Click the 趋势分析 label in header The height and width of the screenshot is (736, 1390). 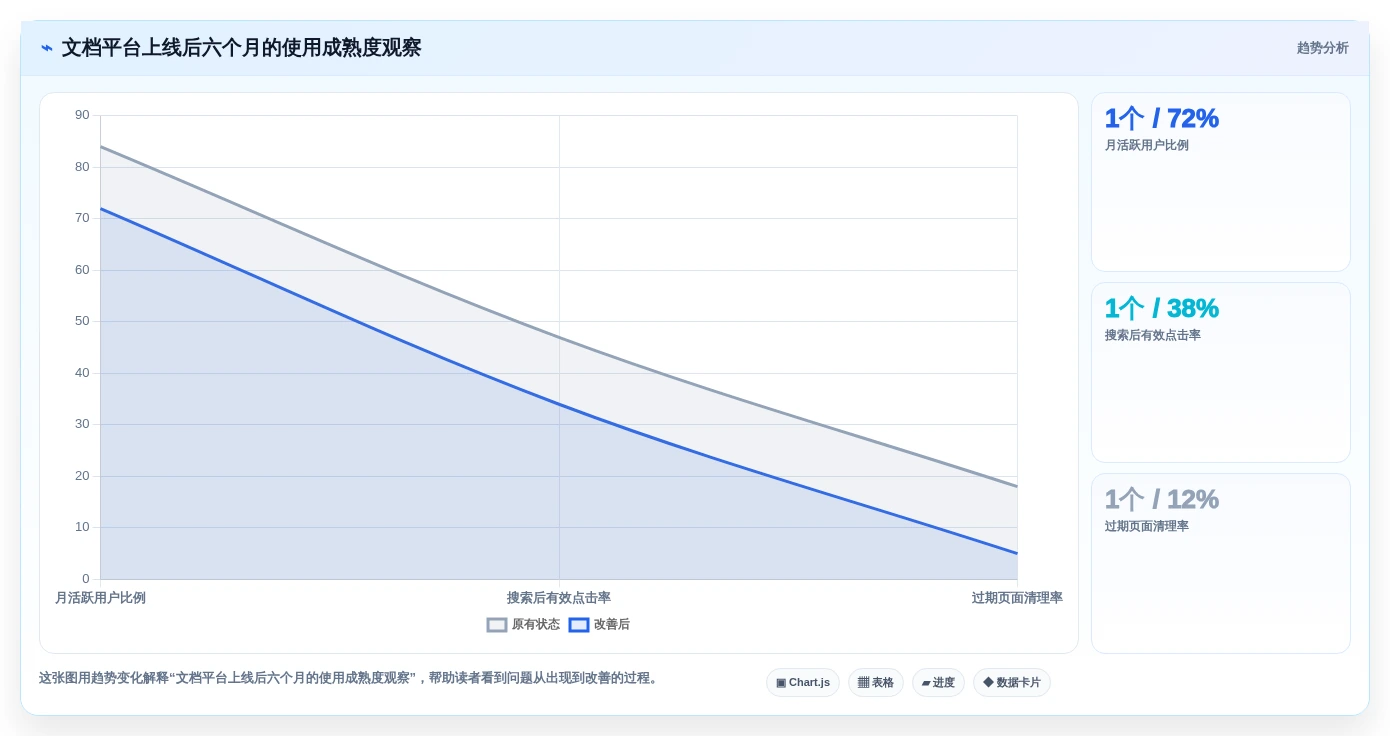1322,48
